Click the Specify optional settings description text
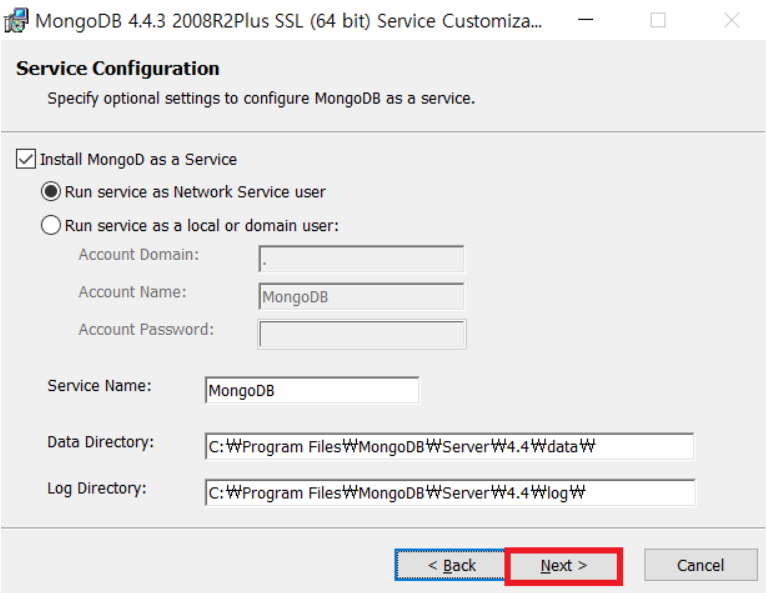Image resolution: width=766 pixels, height=593 pixels. (261, 99)
